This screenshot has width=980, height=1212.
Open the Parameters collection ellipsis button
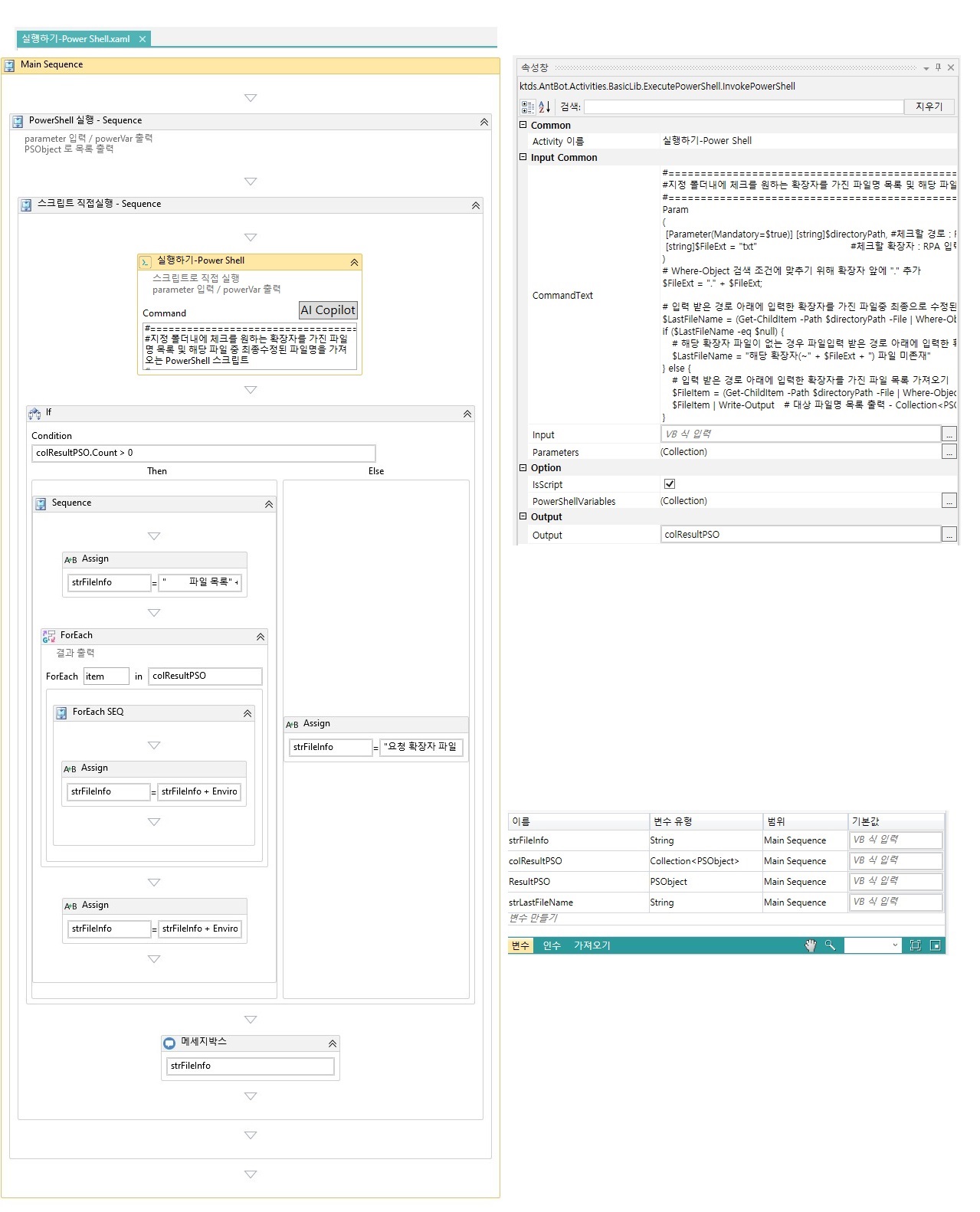pos(949,452)
